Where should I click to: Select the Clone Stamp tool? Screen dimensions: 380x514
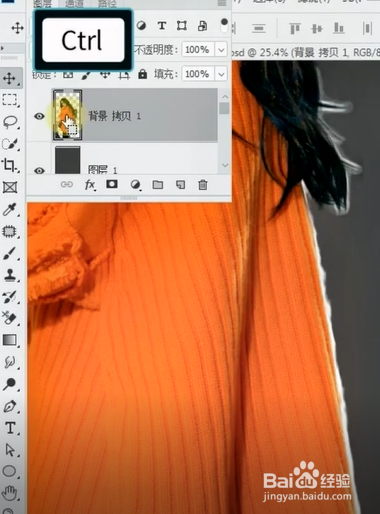(x=9, y=275)
